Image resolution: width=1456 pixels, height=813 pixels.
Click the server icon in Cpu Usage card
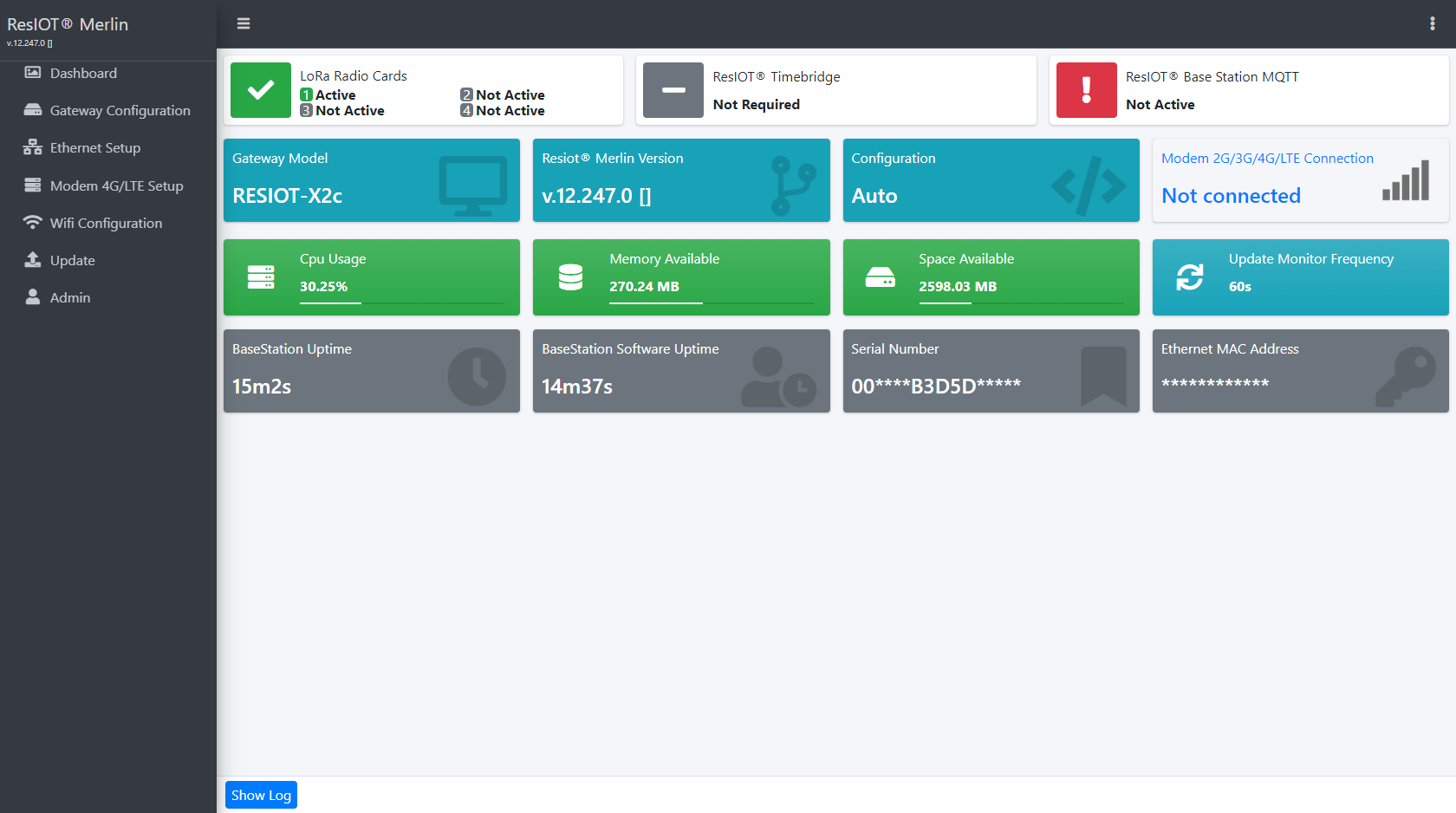261,277
